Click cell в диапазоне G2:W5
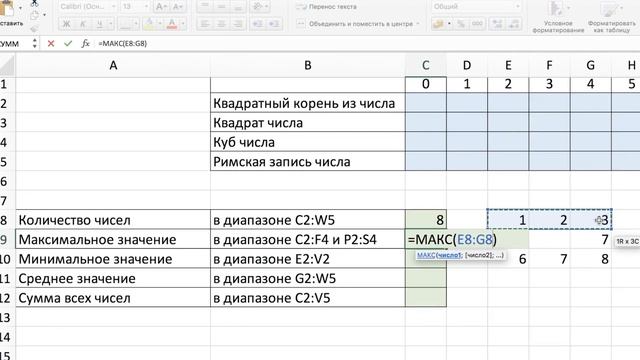 click(308, 278)
